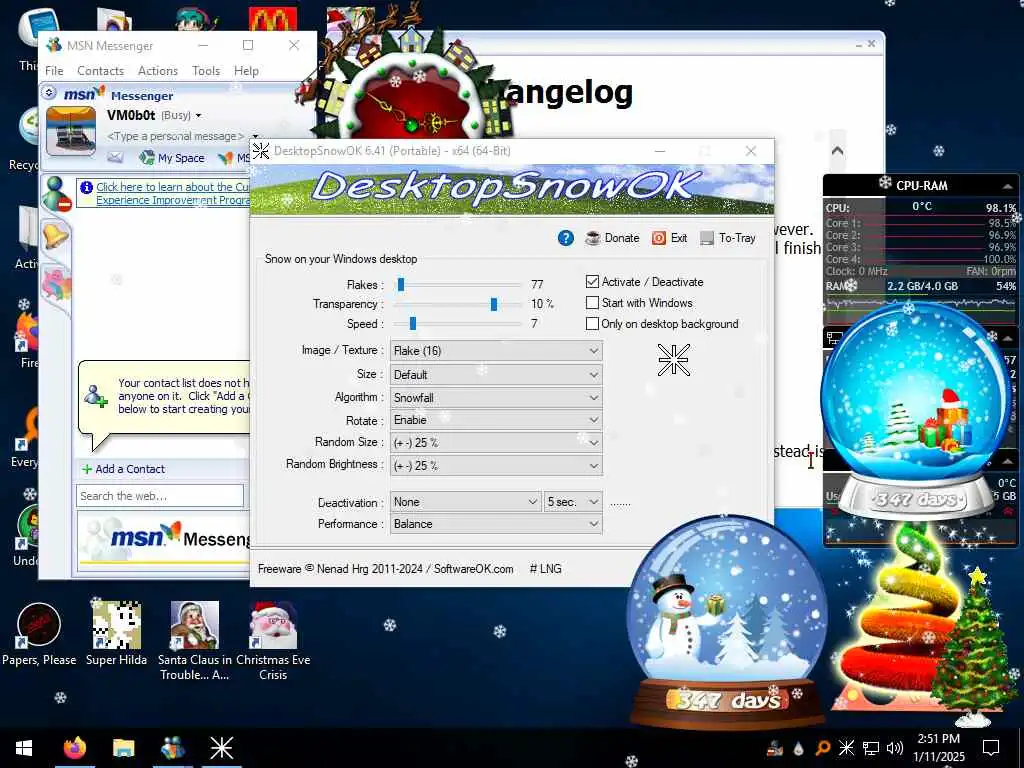Click the mail envelope icon in Messenger
Screen dimensions: 1024x768
115,157
